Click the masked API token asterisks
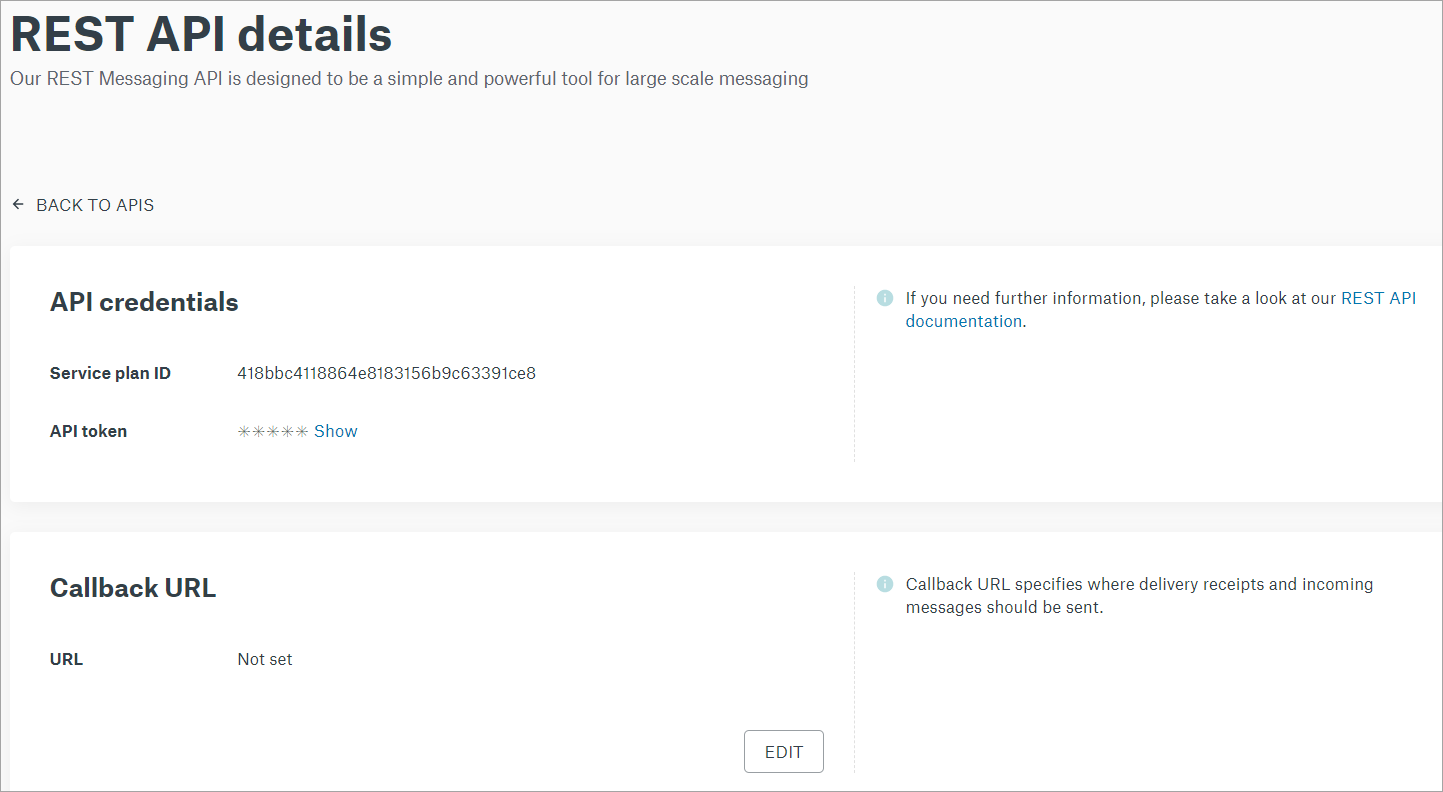The width and height of the screenshot is (1443, 792). pos(273,431)
